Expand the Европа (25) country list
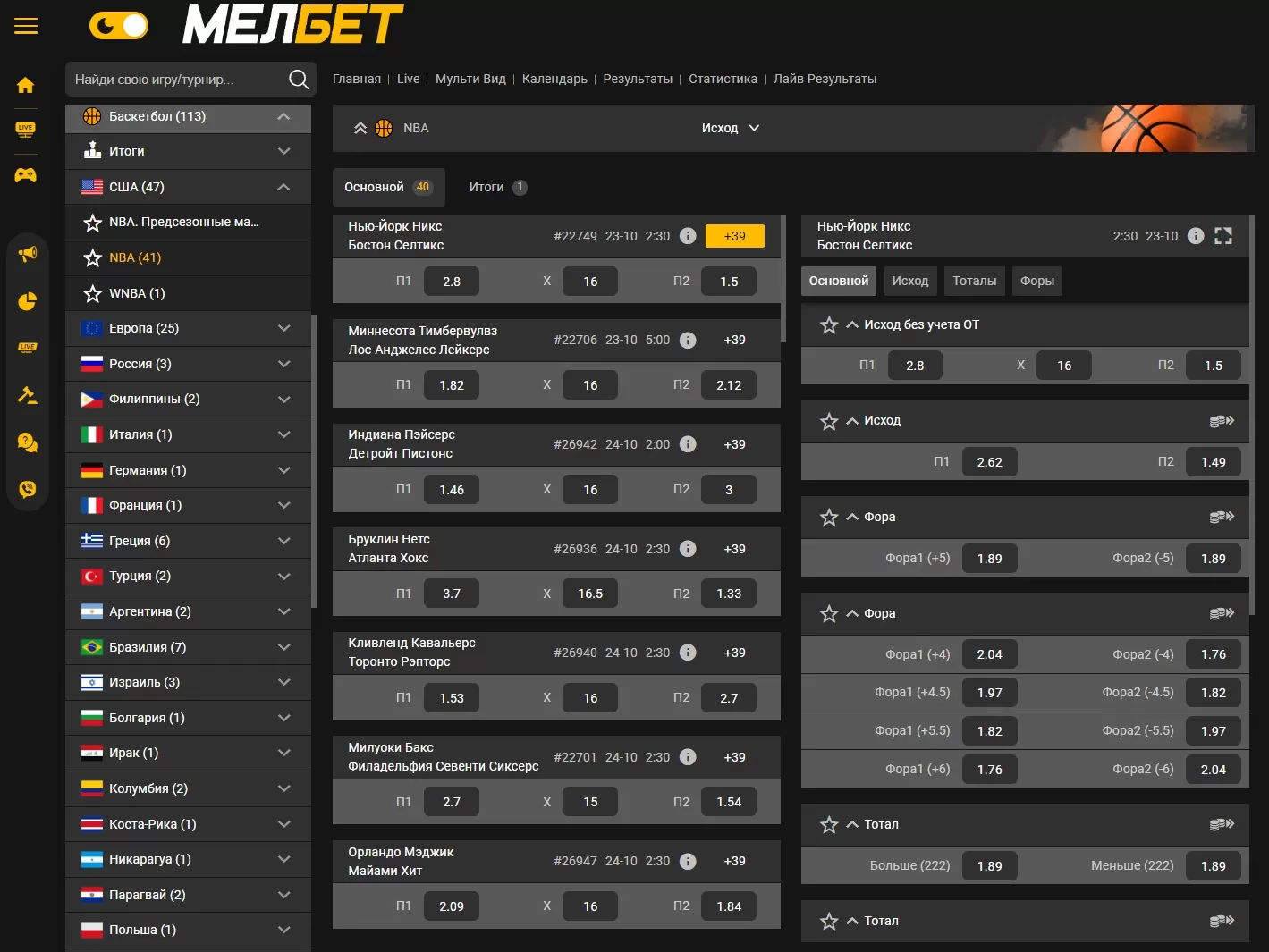Viewport: 1269px width, 952px height. 283,328
